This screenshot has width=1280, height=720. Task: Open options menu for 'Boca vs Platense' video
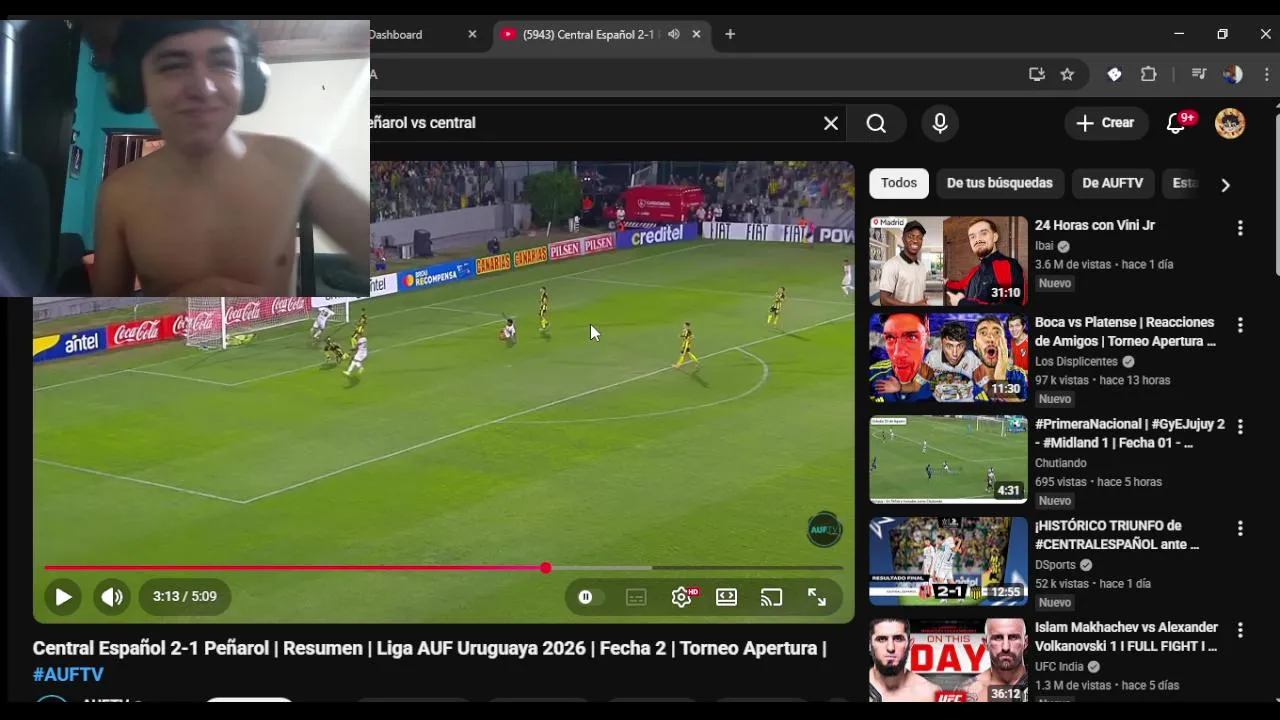click(1240, 325)
